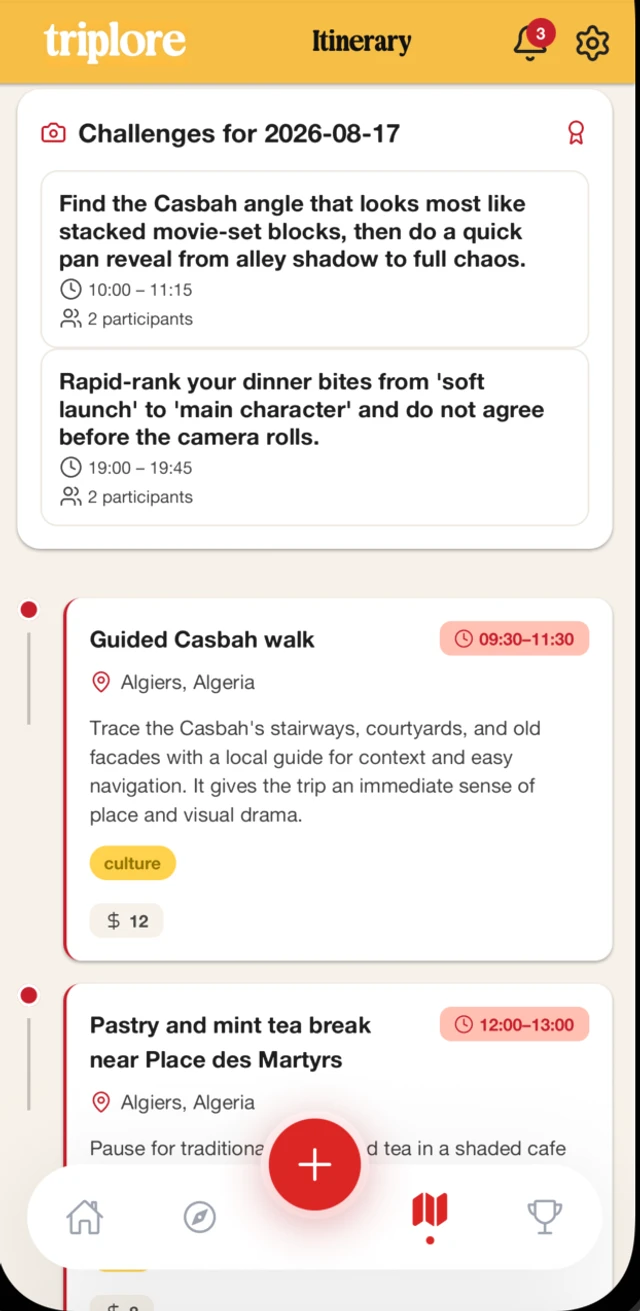Open the Casbah angle challenge card
This screenshot has height=1311, width=640.
[314, 259]
